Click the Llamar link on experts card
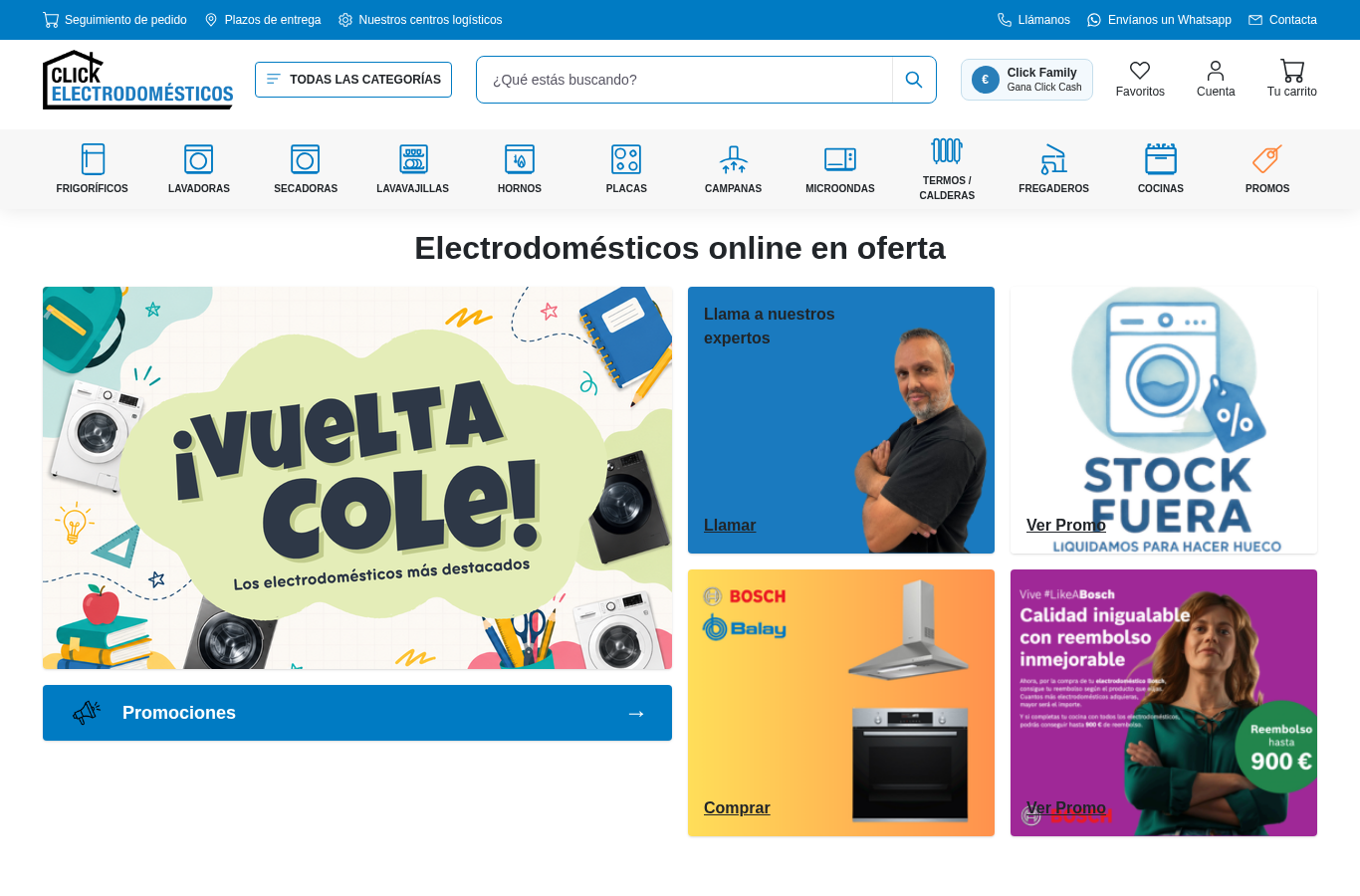 730,526
